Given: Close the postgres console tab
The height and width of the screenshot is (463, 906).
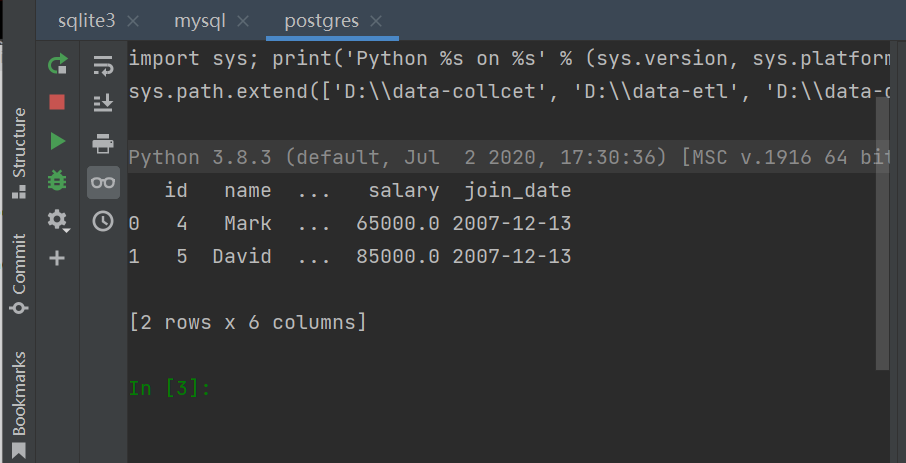Looking at the screenshot, I should (376, 21).
